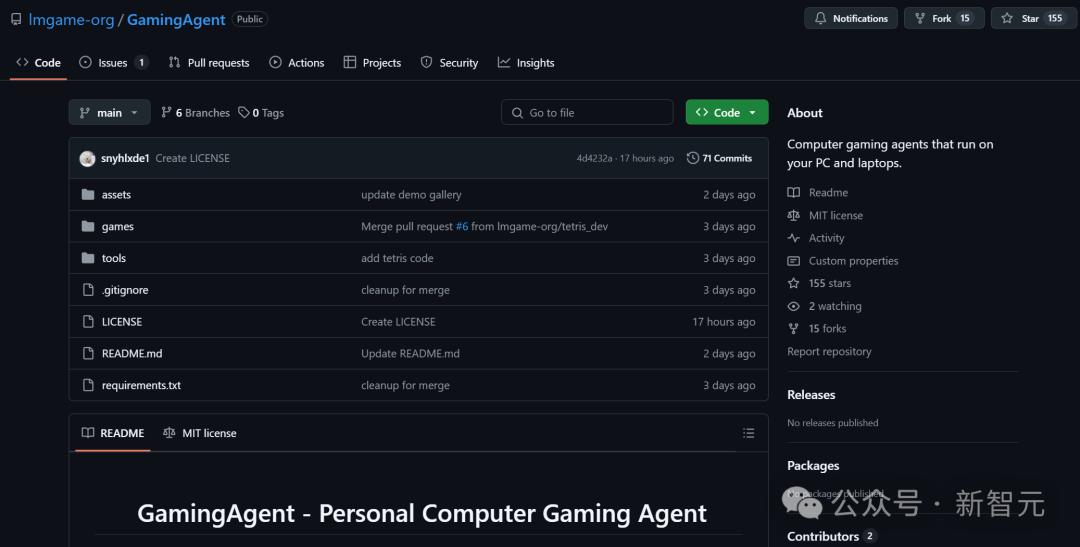The width and height of the screenshot is (1080, 547).
Task: Select the README tab in file viewer
Action: [113, 433]
